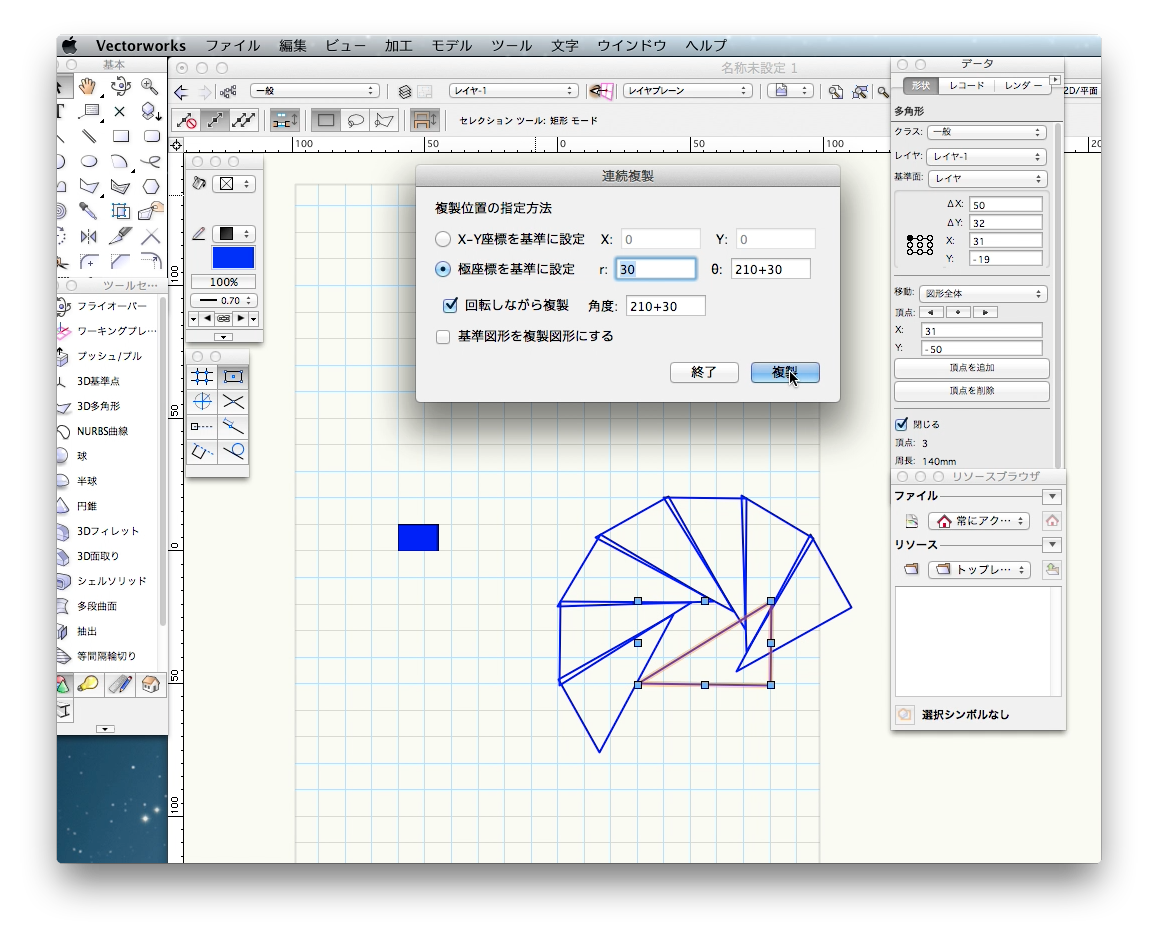Enable disabled interactive scaling mode

(x=186, y=120)
